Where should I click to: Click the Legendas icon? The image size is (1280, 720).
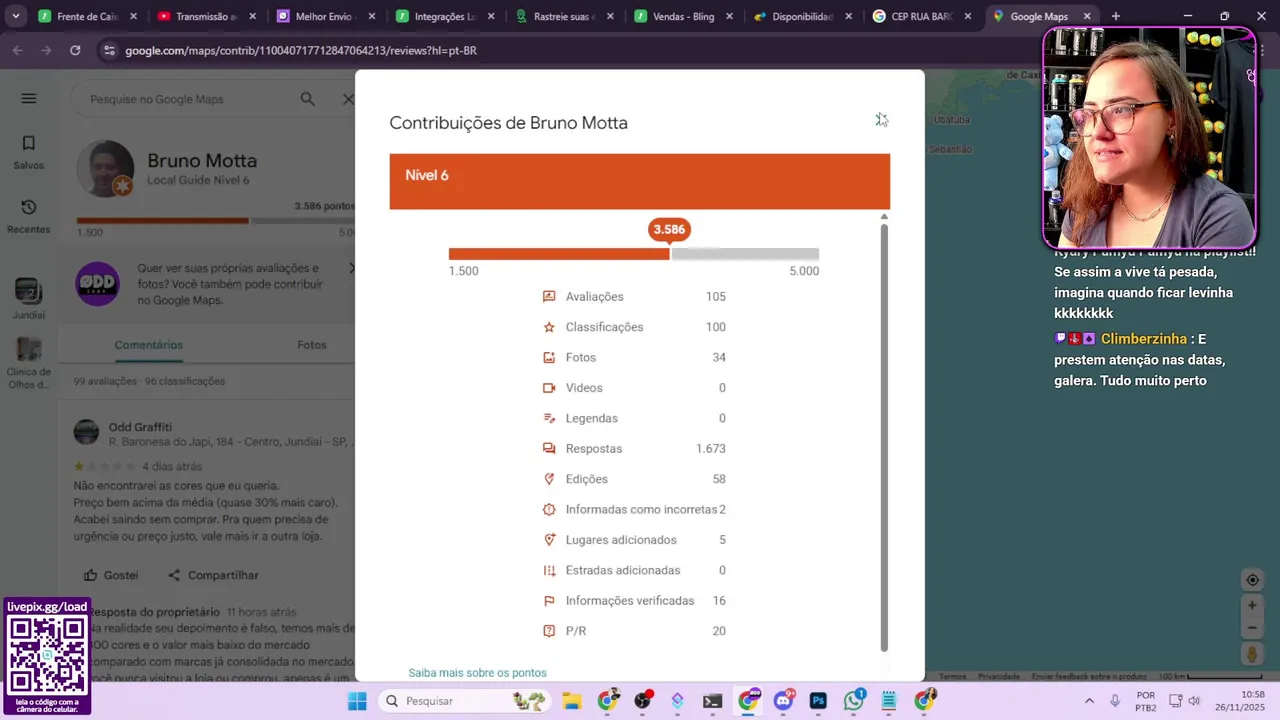pyautogui.click(x=549, y=418)
